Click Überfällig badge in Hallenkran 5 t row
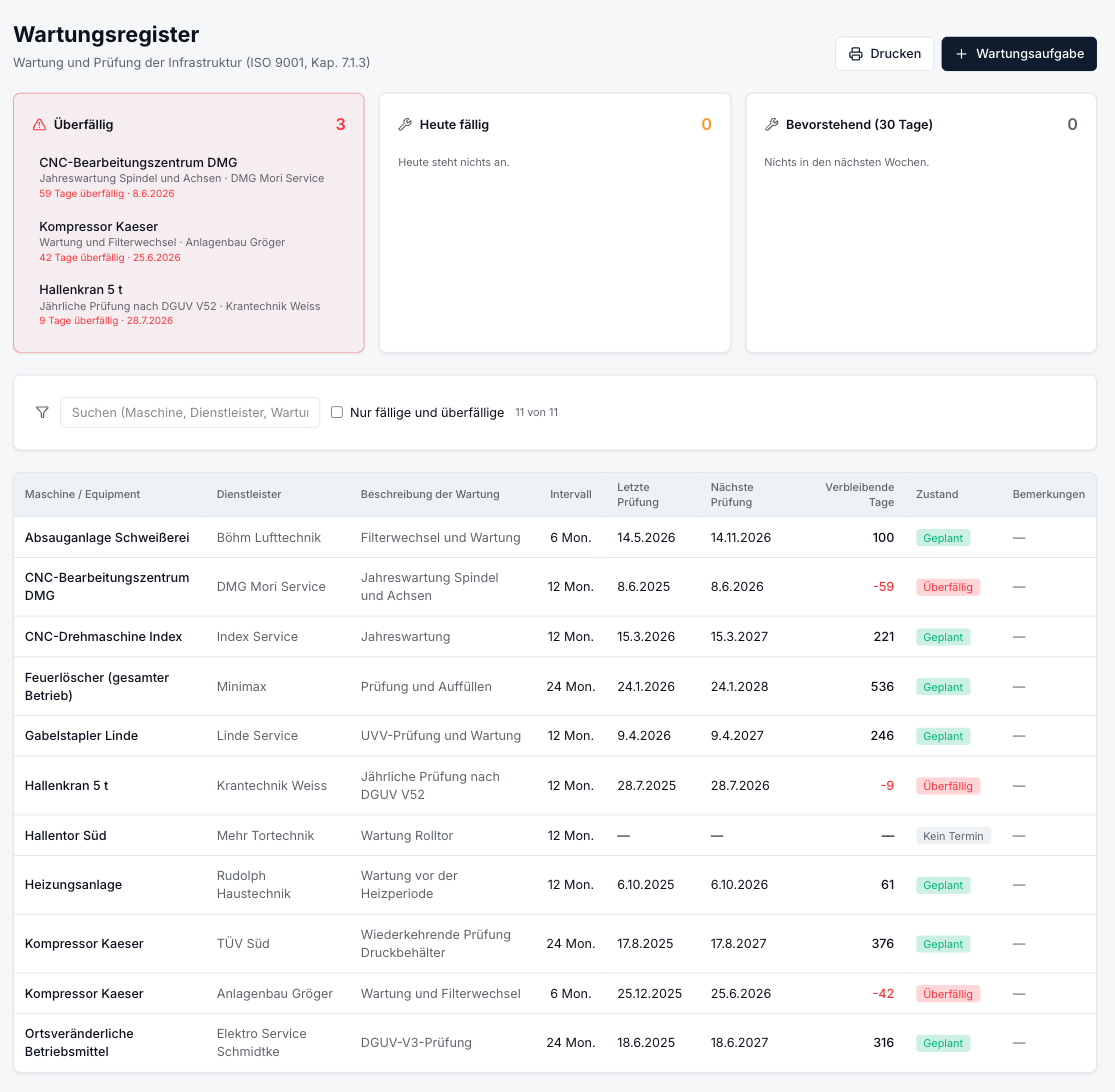Image resolution: width=1115 pixels, height=1092 pixels. (x=948, y=786)
